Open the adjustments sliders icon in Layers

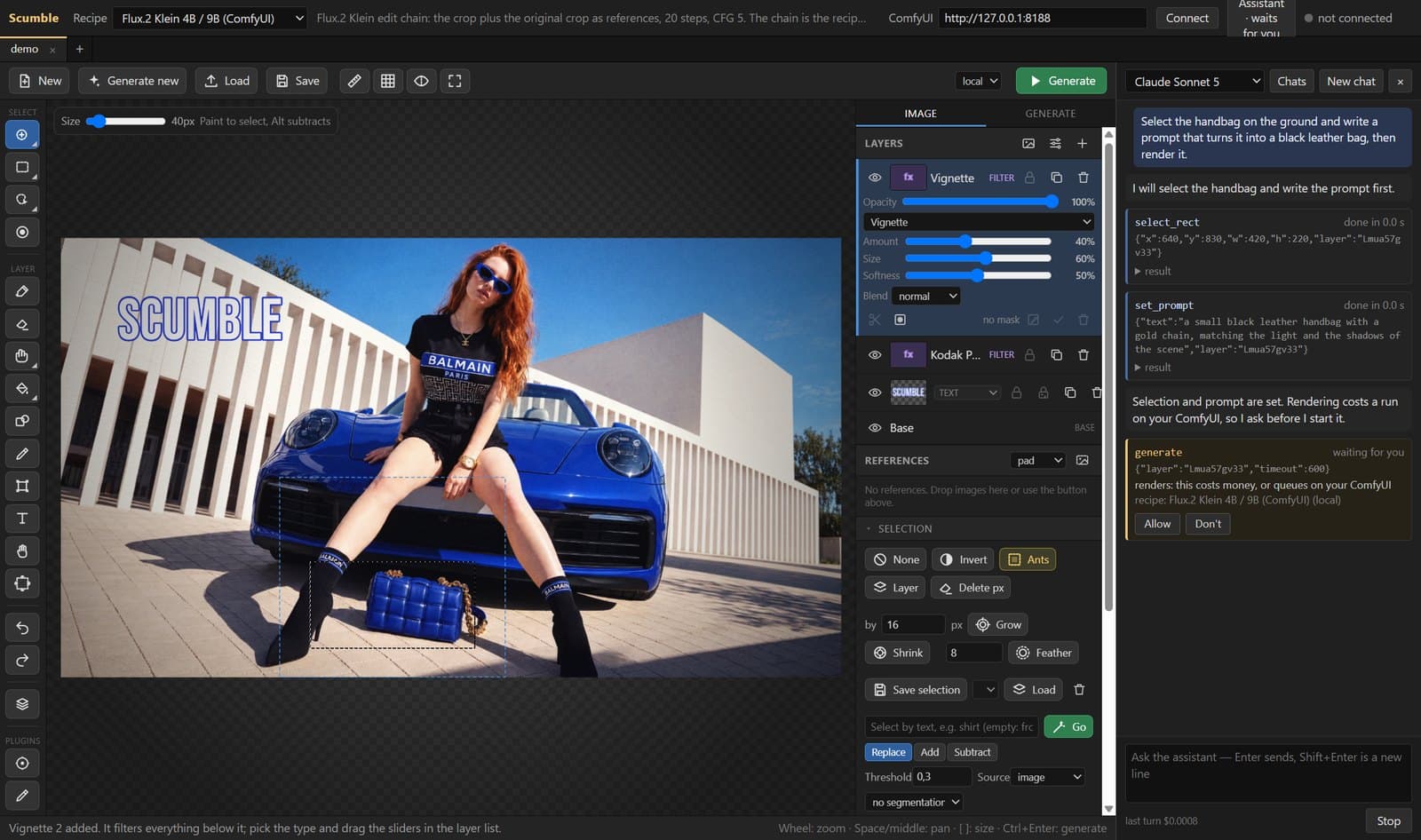(x=1055, y=143)
